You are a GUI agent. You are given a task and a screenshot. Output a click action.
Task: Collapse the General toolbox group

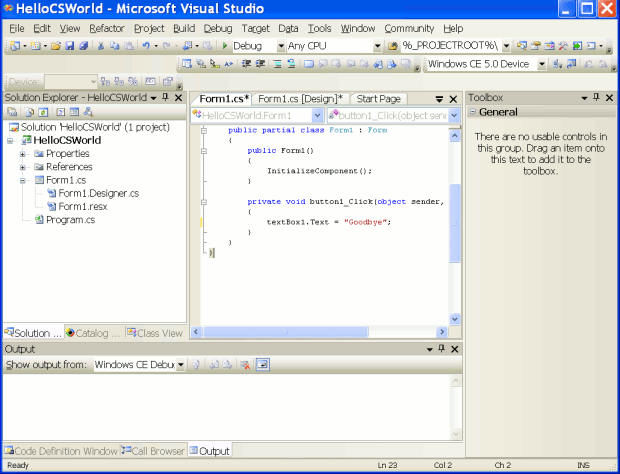tap(472, 113)
